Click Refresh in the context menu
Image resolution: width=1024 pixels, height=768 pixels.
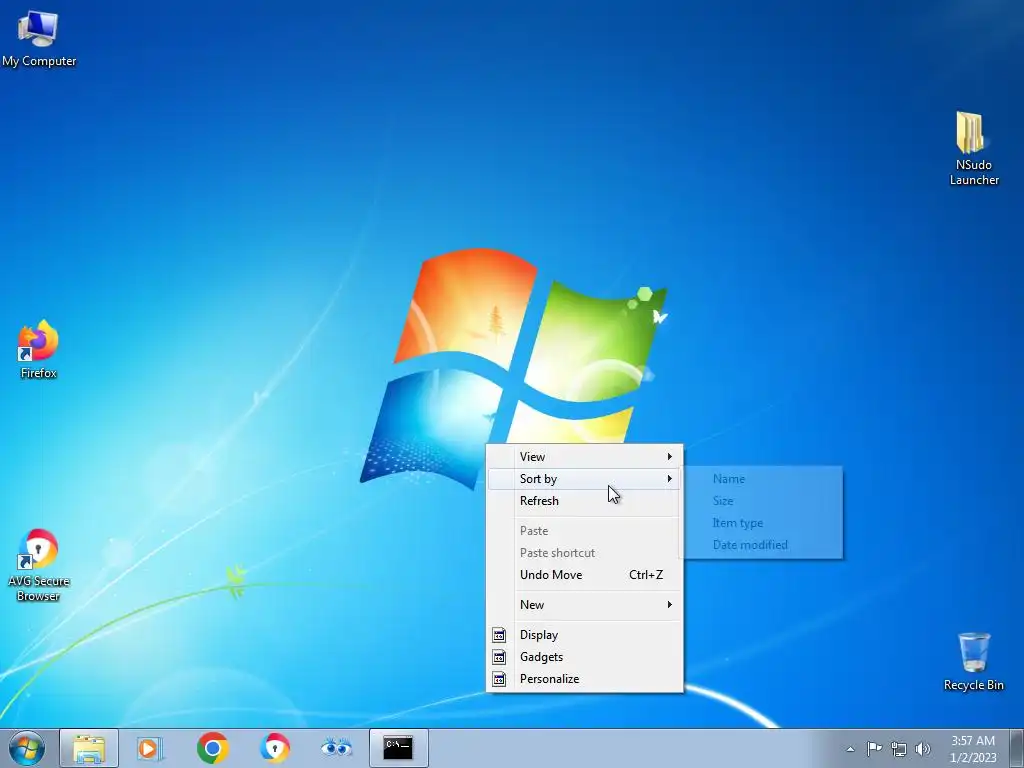585,501
